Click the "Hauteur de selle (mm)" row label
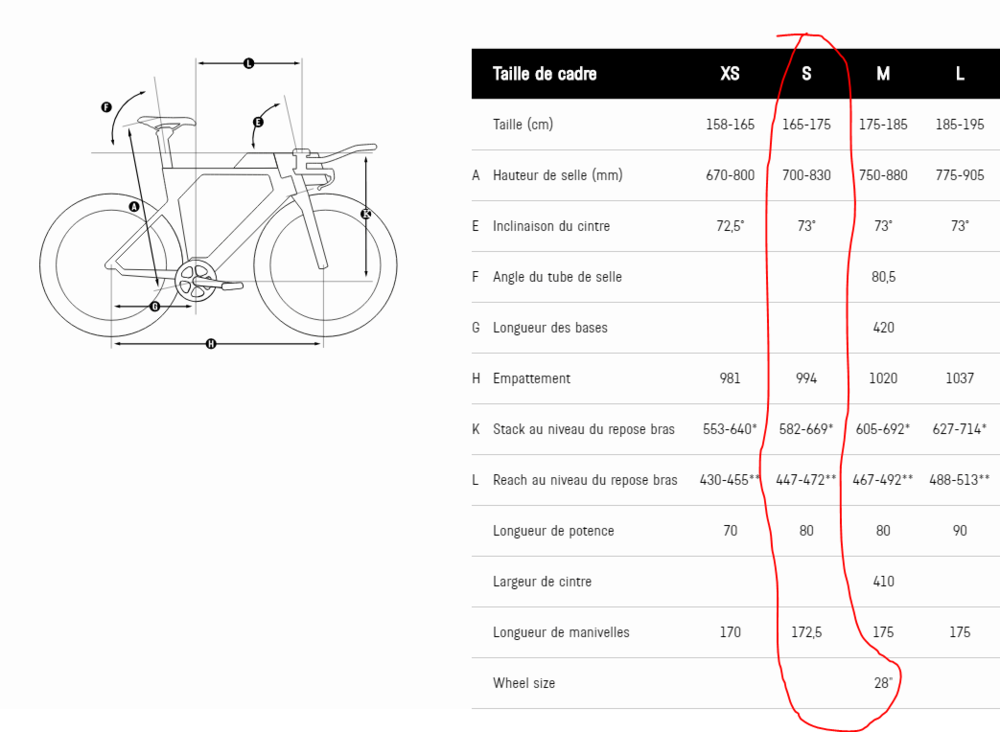The width and height of the screenshot is (1000, 732). click(557, 175)
